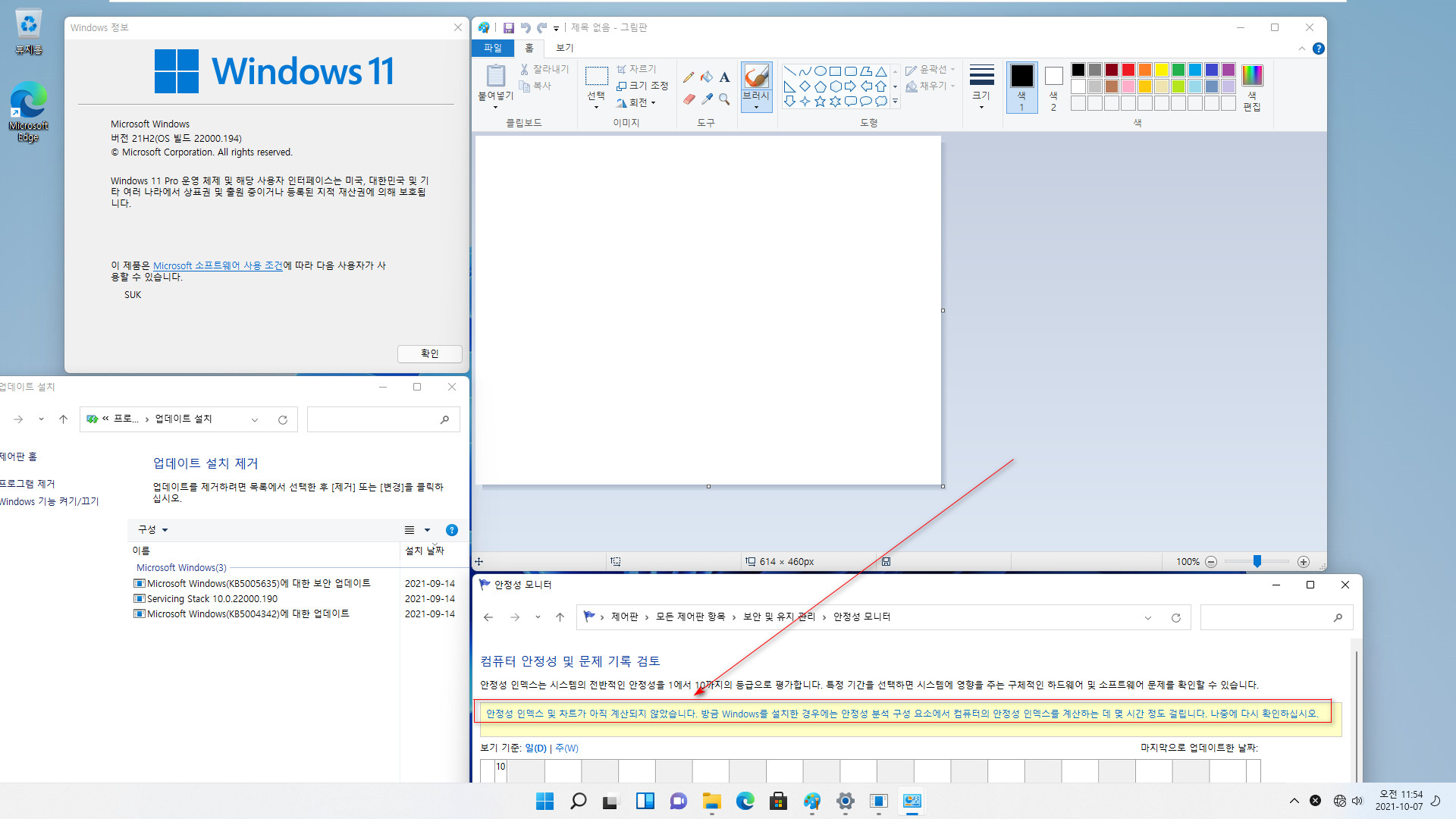Screen dimensions: 1456x819
Task: Click the Undo icon in Paint
Action: click(x=526, y=28)
